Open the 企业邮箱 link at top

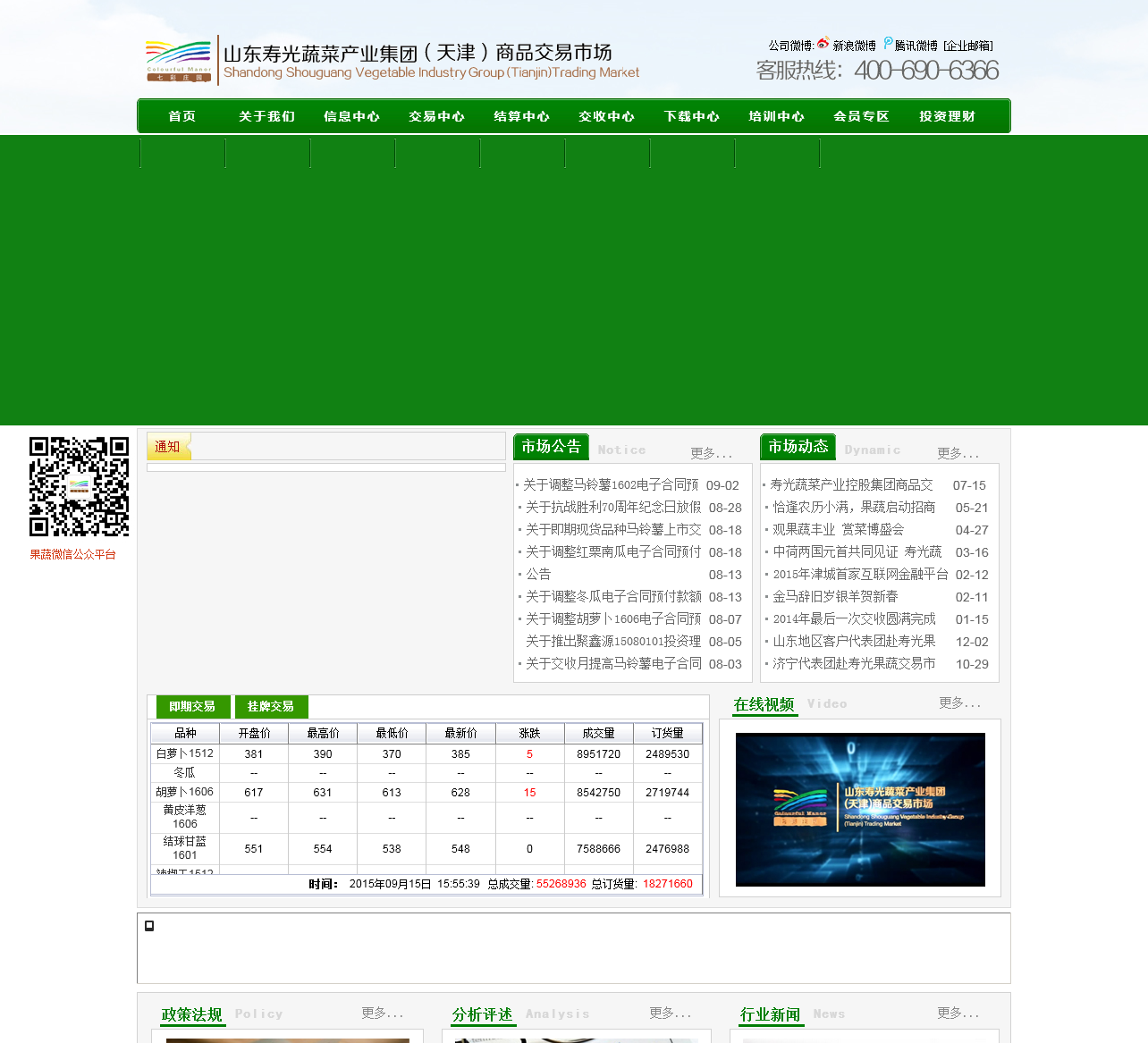coord(968,46)
